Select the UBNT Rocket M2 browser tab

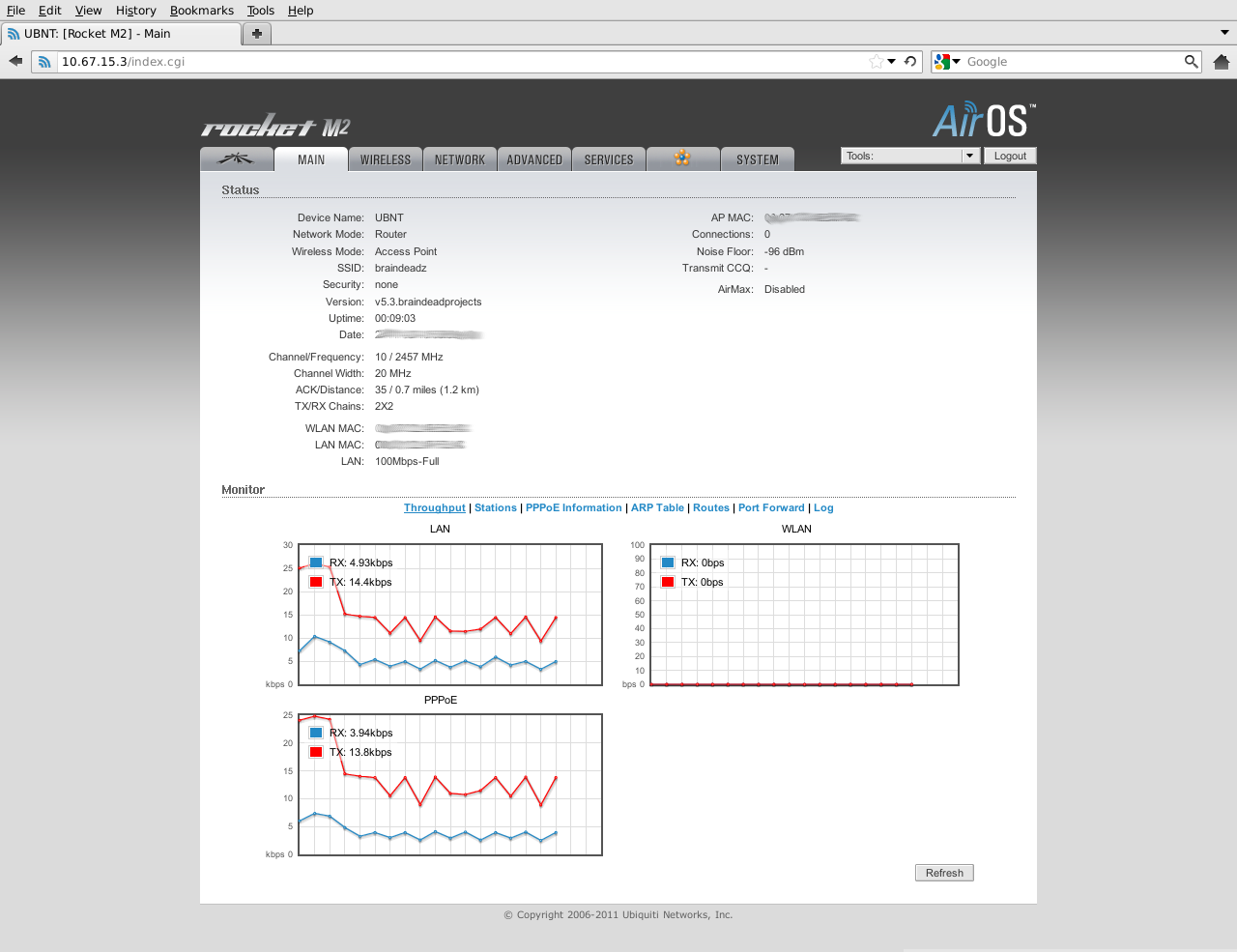pyautogui.click(x=121, y=34)
